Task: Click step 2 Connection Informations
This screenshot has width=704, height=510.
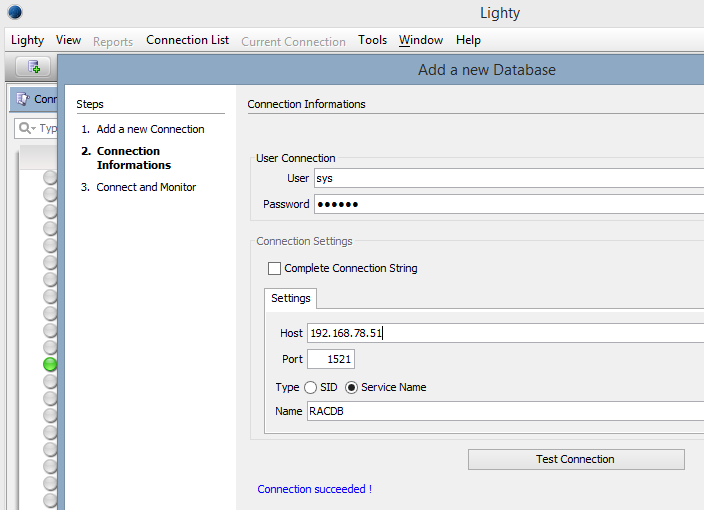Action: 126,158
